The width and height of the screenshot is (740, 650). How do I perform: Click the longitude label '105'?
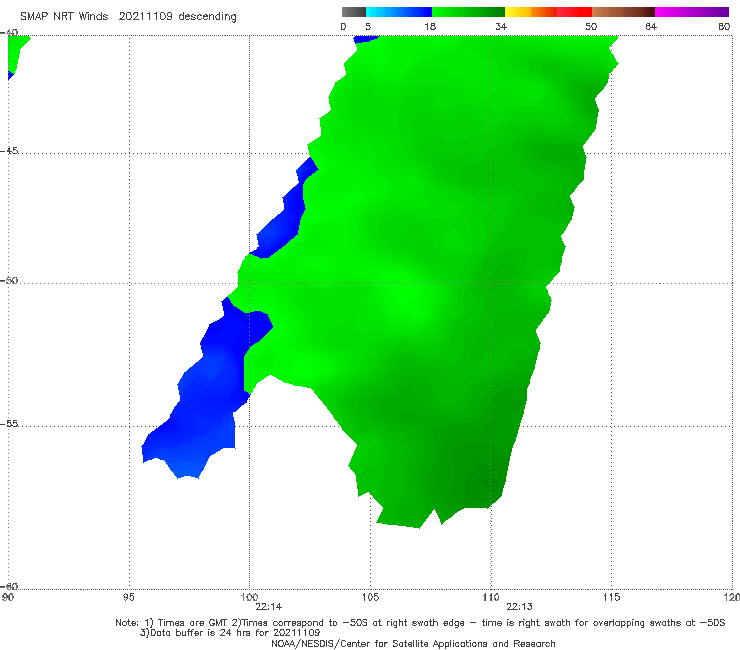click(370, 598)
